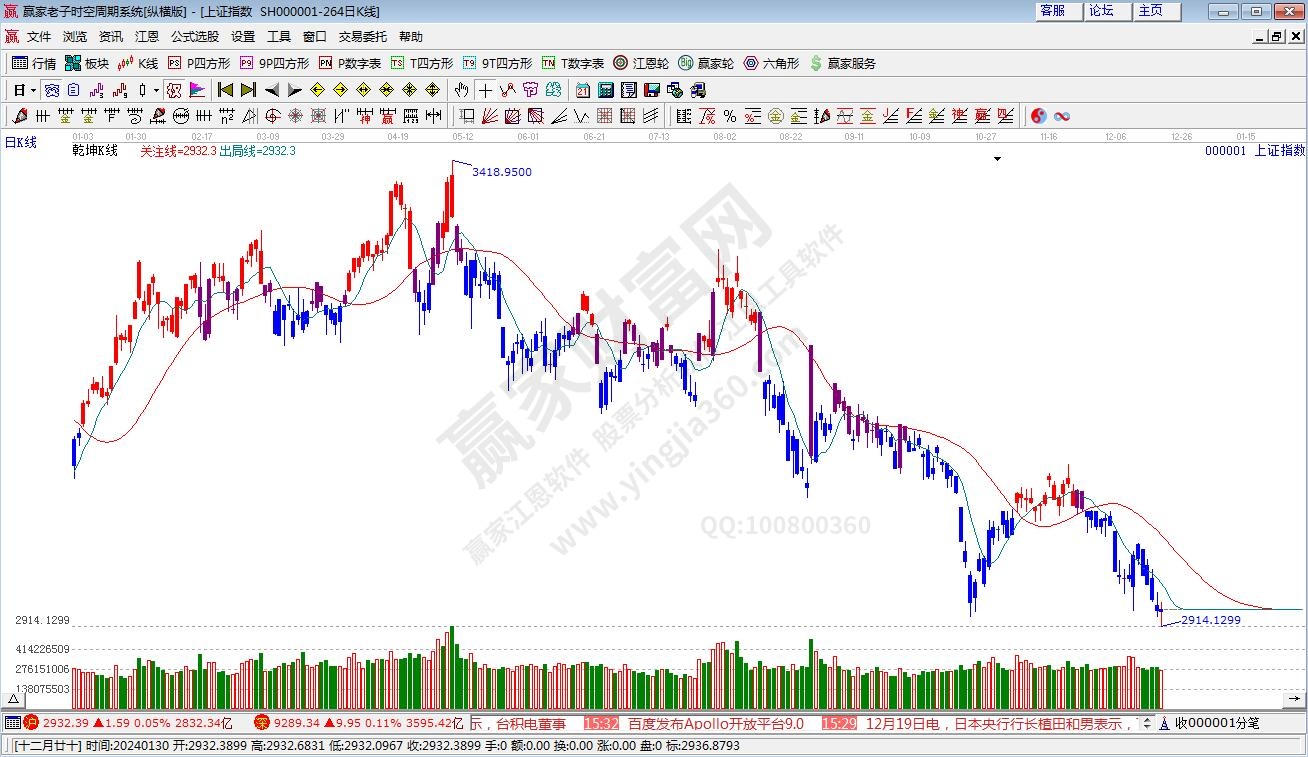Expand the 日 period dropdown arrow

(x=33, y=90)
